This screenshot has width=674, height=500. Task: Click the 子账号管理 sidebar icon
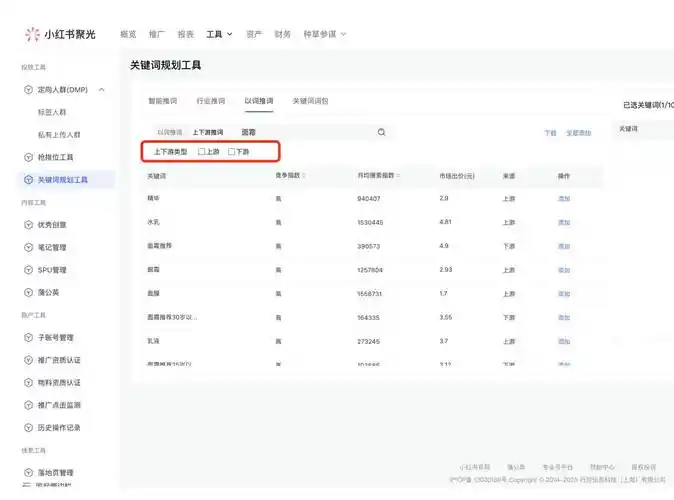[28, 337]
